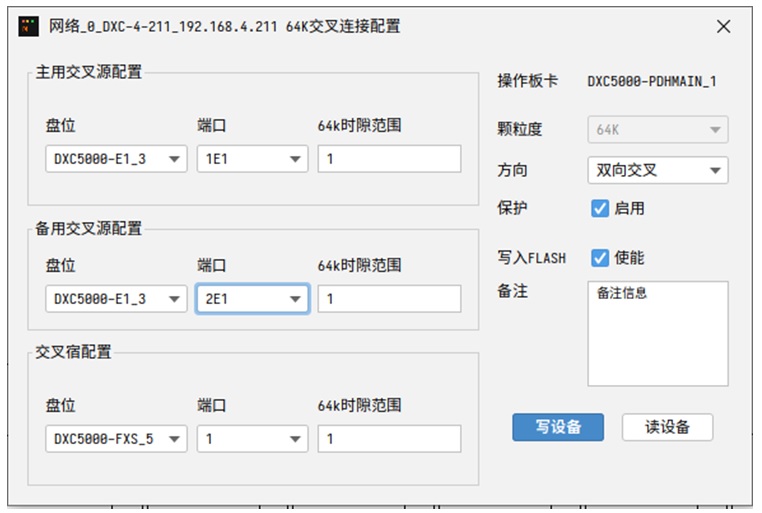Toggle the 保护 启用 checkbox
Viewport: 762px width, 513px height.
point(600,208)
